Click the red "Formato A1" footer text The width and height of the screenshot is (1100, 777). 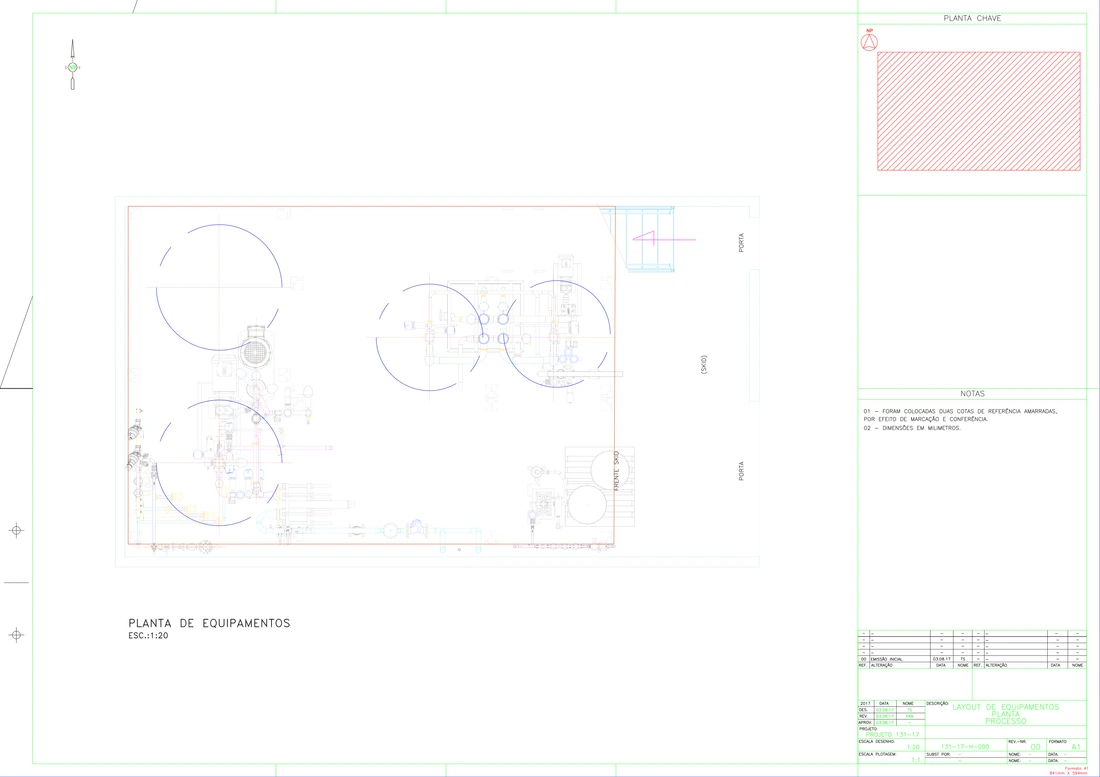[x=1075, y=769]
